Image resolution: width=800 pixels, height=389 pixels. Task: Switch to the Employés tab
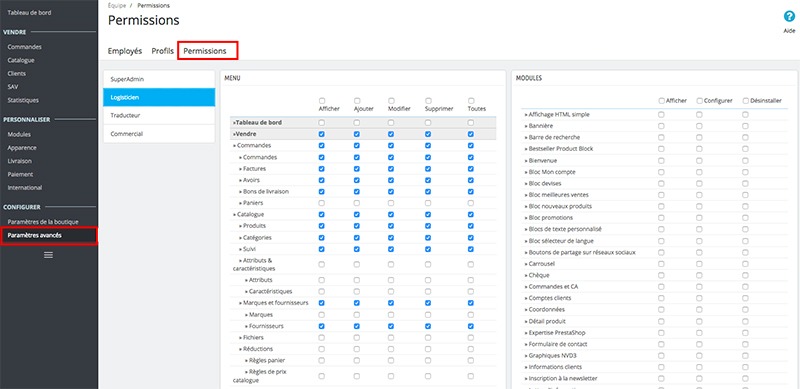pyautogui.click(x=125, y=51)
